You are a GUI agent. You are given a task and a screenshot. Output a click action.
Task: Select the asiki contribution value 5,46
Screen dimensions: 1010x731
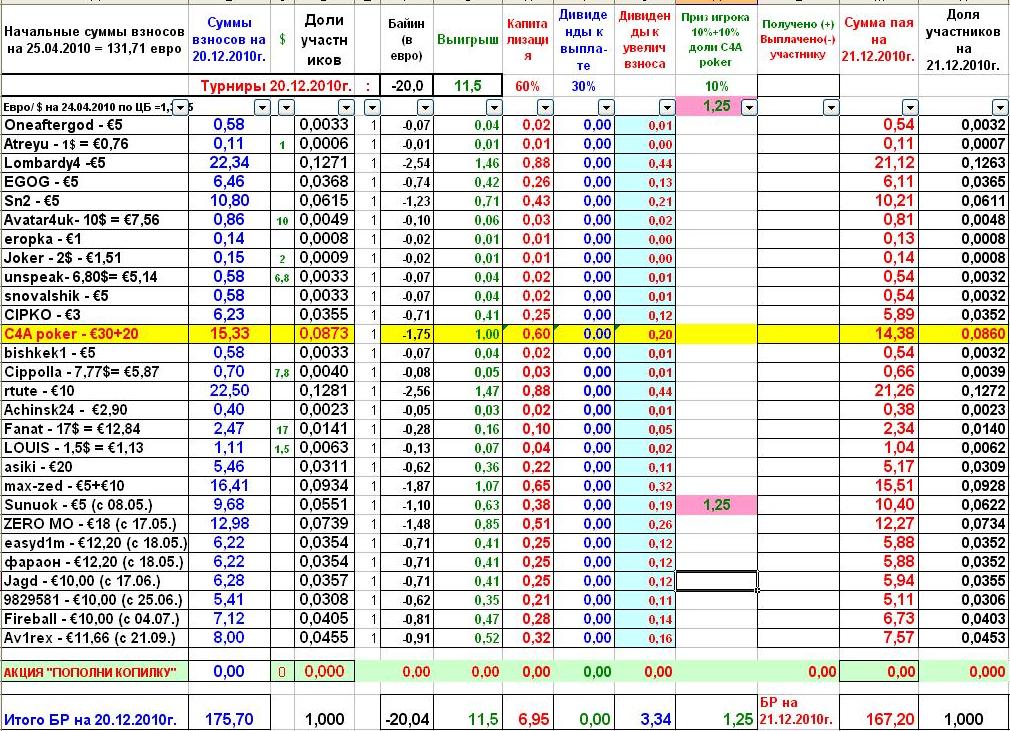click(229, 467)
